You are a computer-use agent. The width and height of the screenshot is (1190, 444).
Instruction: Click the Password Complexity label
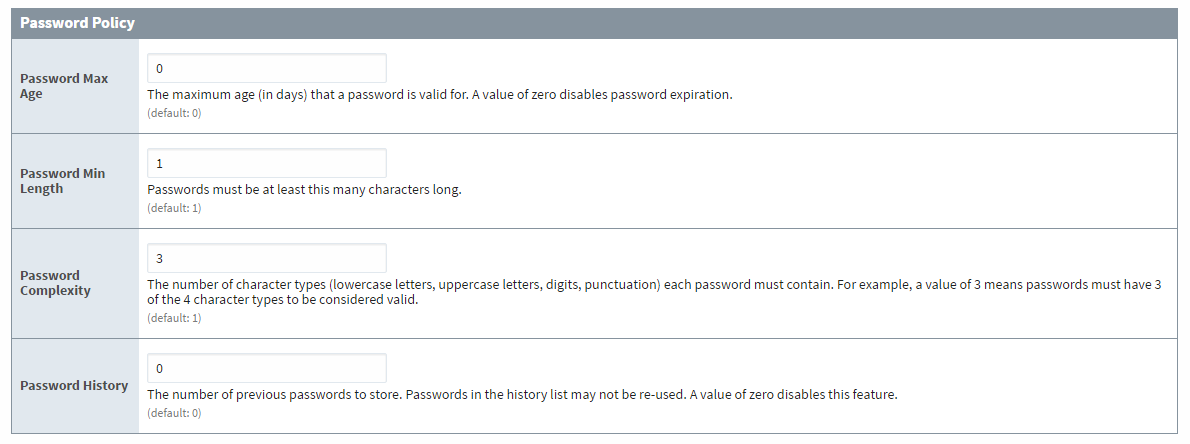56,283
